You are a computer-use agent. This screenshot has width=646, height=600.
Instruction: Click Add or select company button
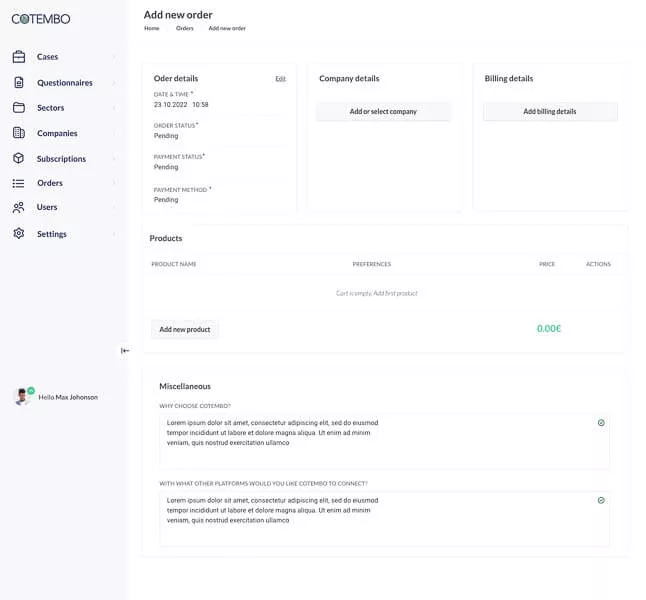383,112
